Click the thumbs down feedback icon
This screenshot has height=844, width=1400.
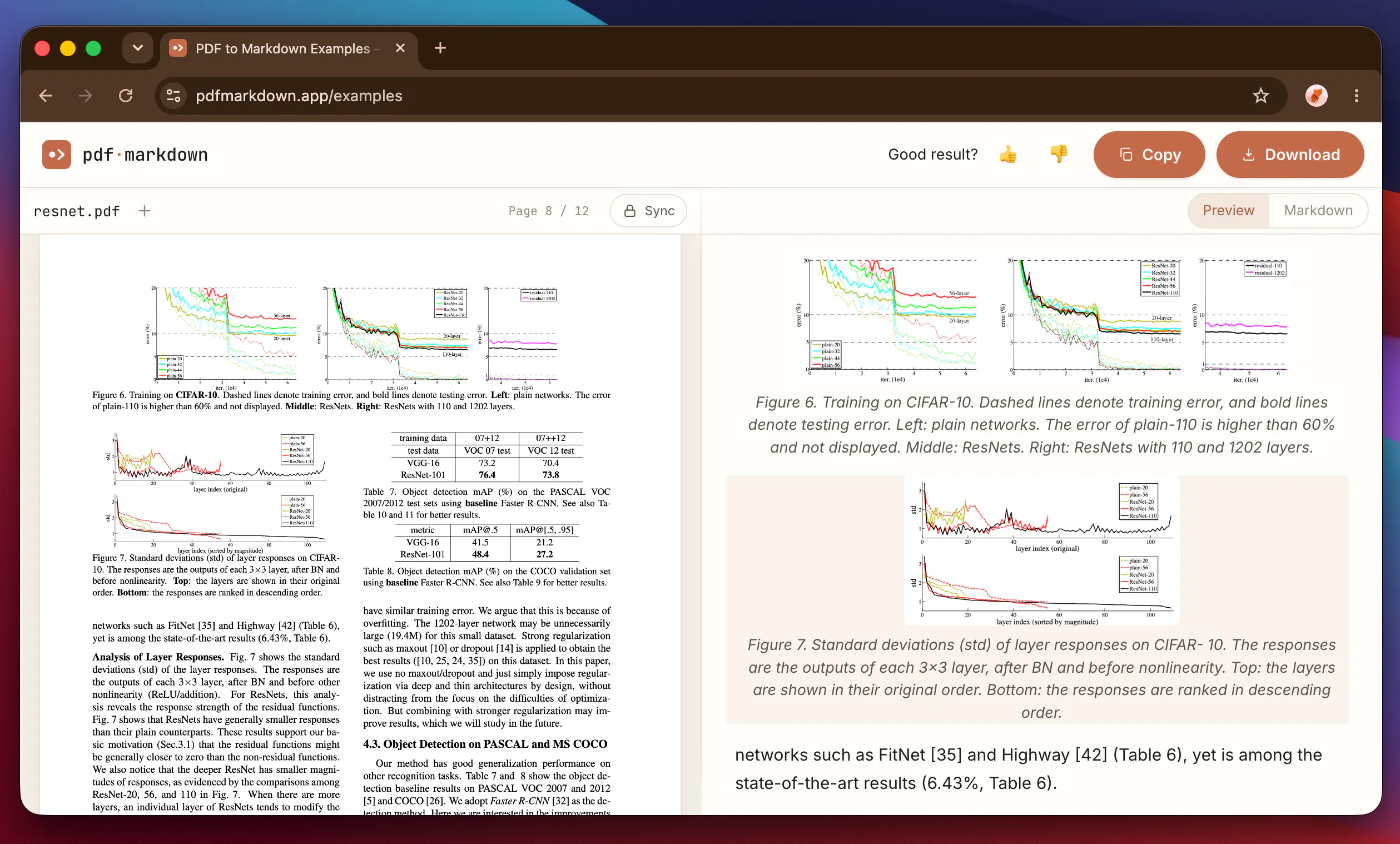[1059, 154]
